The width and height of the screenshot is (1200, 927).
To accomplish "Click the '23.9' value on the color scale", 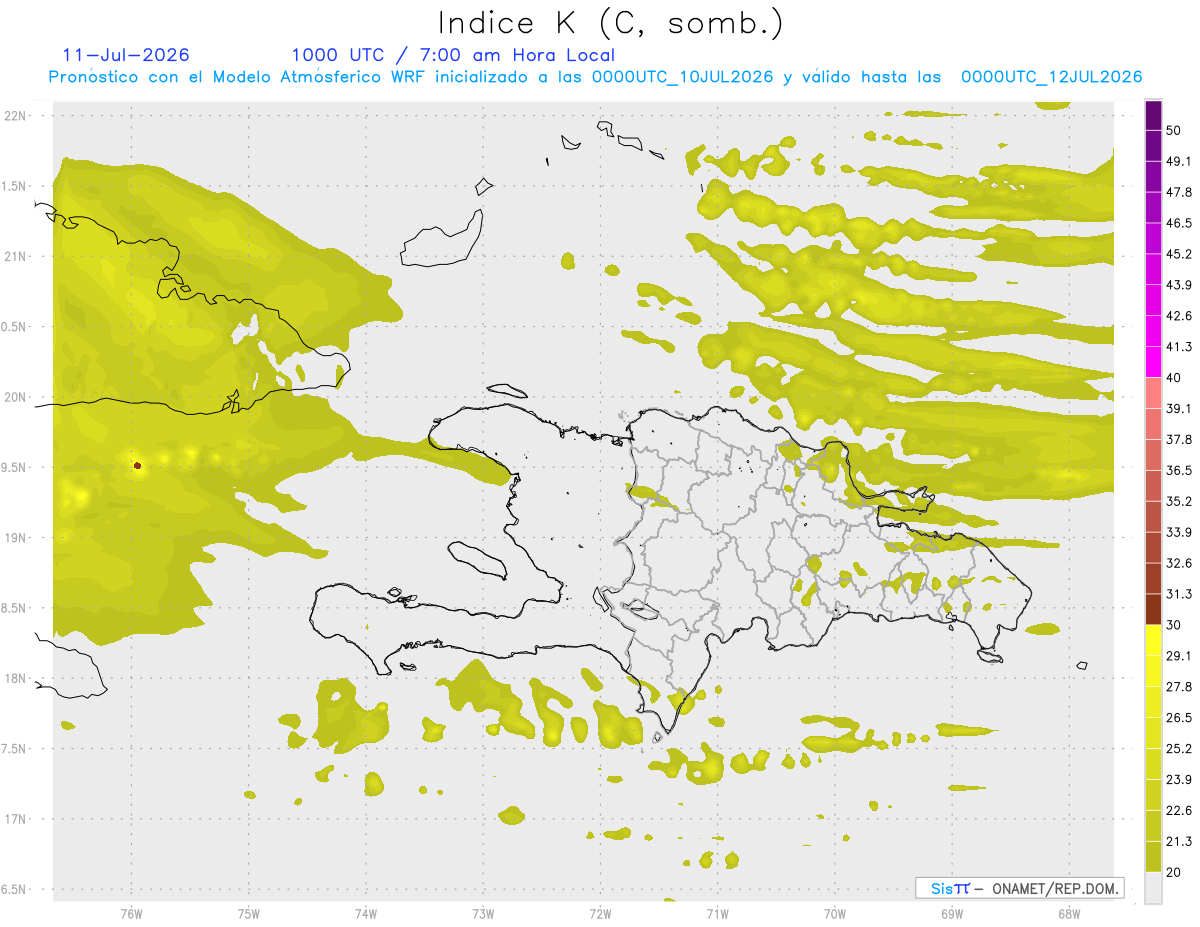I will pos(1180,780).
